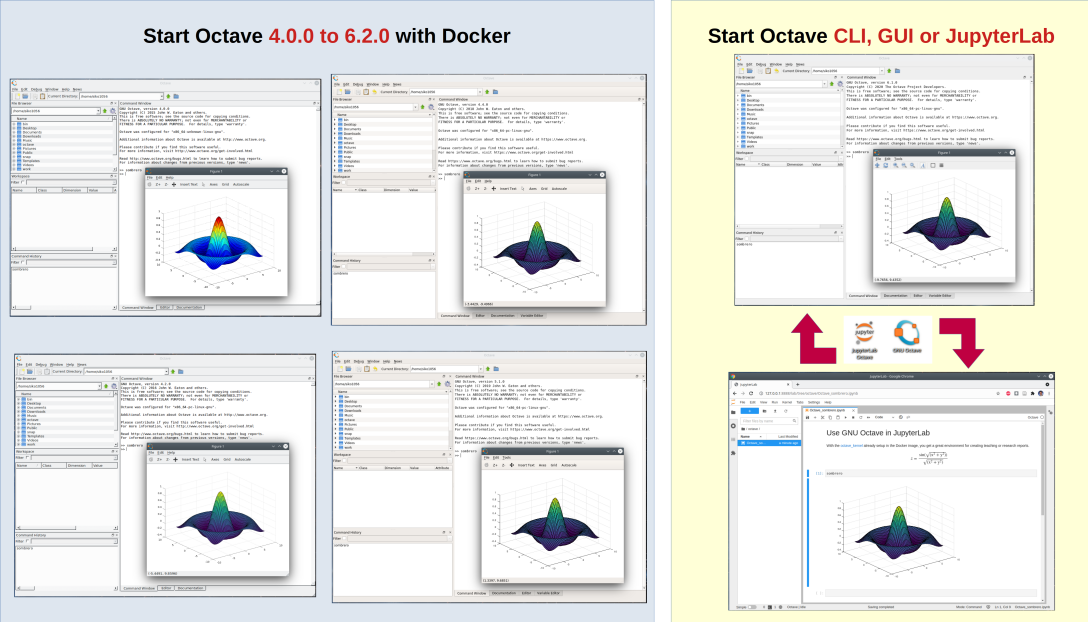The image size is (1088, 622).
Task: Click the paste clipboard icon in Octave 4.0.0 toolbar
Action: (42, 96)
